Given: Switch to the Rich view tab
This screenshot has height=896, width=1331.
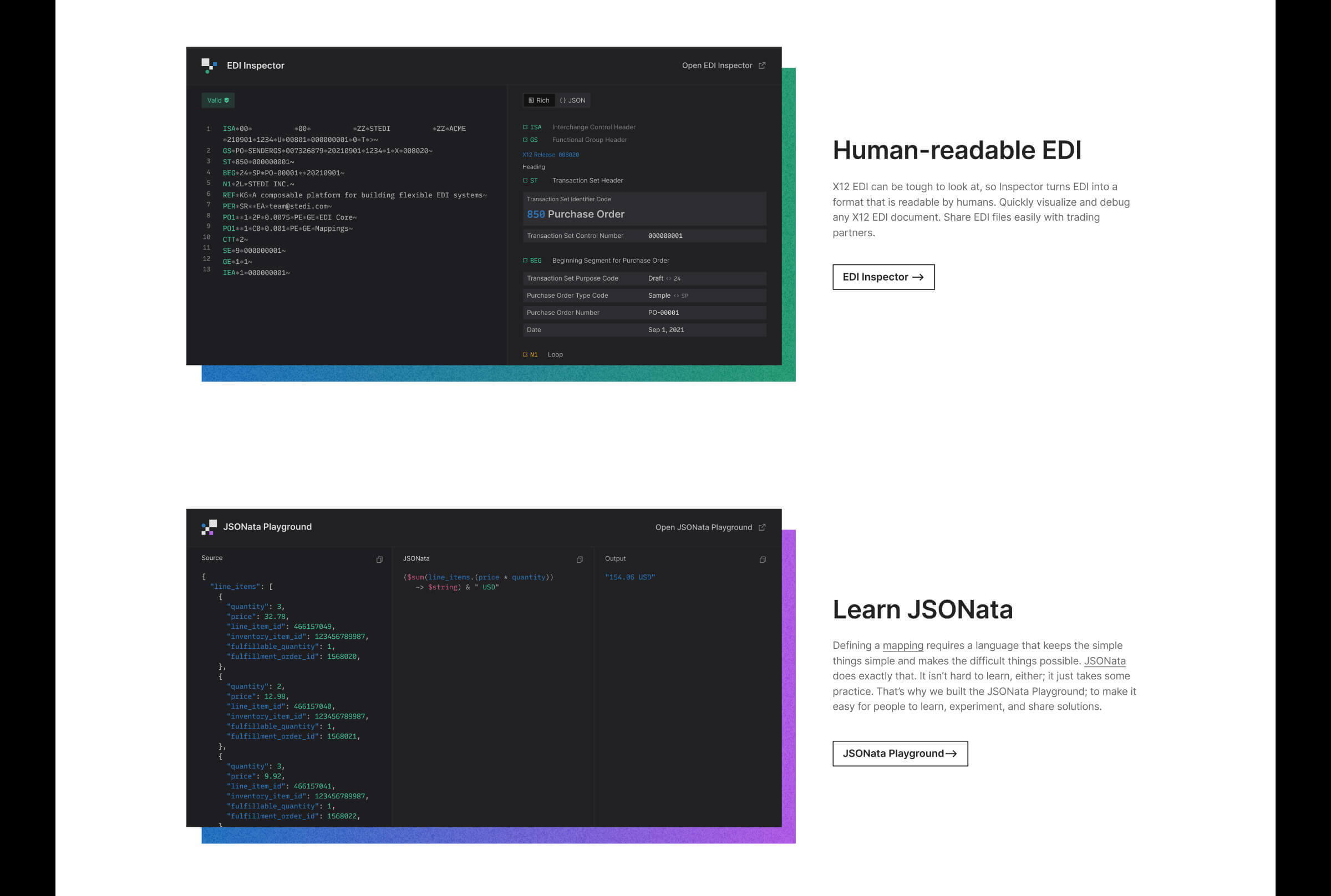Looking at the screenshot, I should click(539, 100).
